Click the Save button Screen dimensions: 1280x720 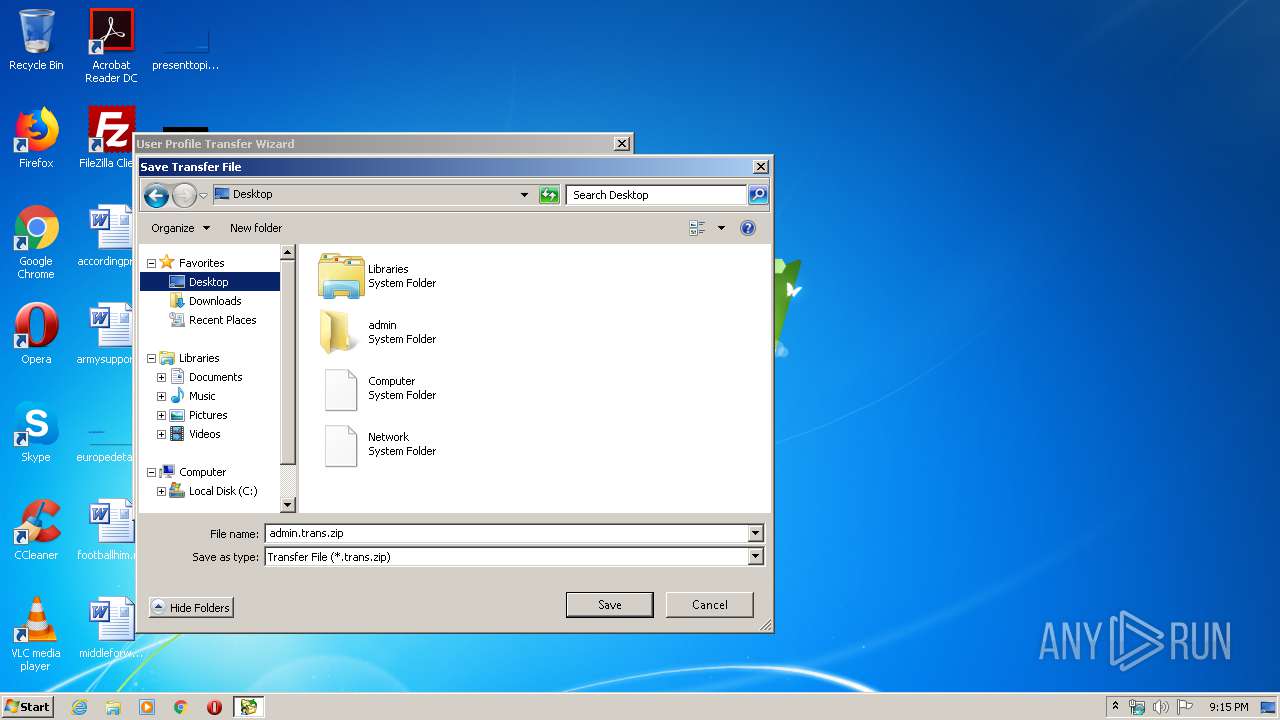tap(609, 605)
